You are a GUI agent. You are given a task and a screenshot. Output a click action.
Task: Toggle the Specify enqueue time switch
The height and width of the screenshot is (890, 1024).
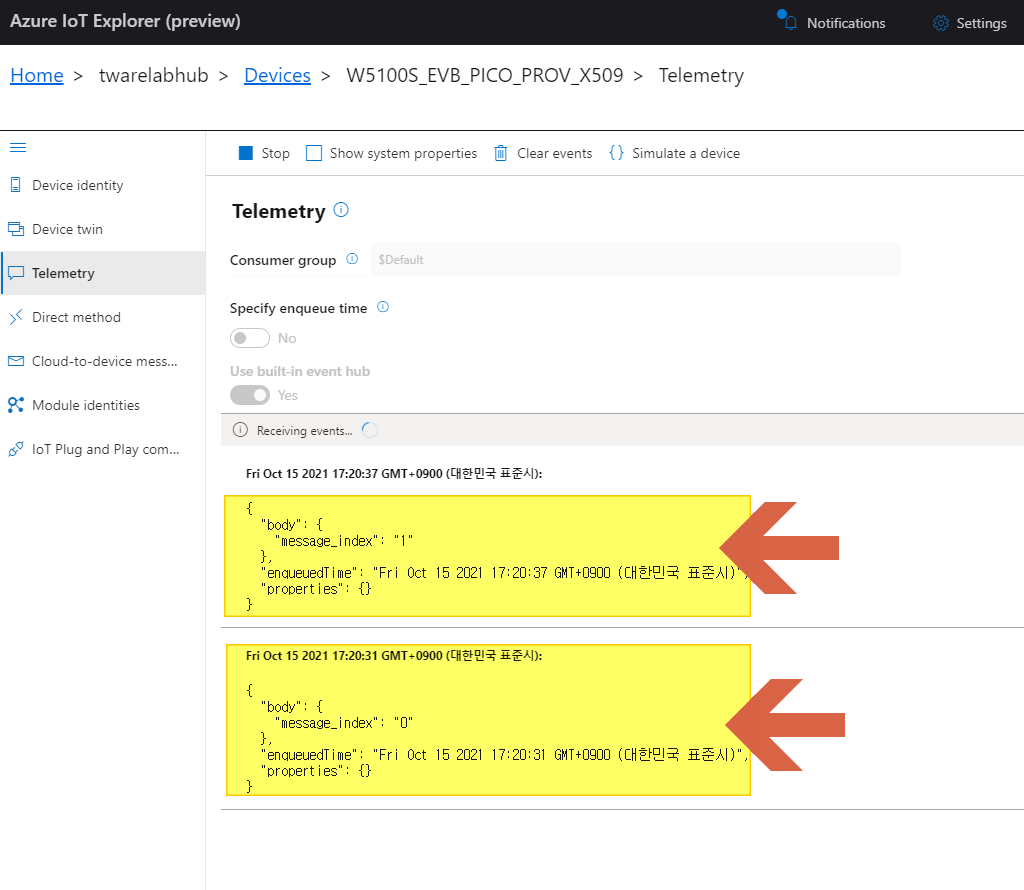pyautogui.click(x=249, y=338)
